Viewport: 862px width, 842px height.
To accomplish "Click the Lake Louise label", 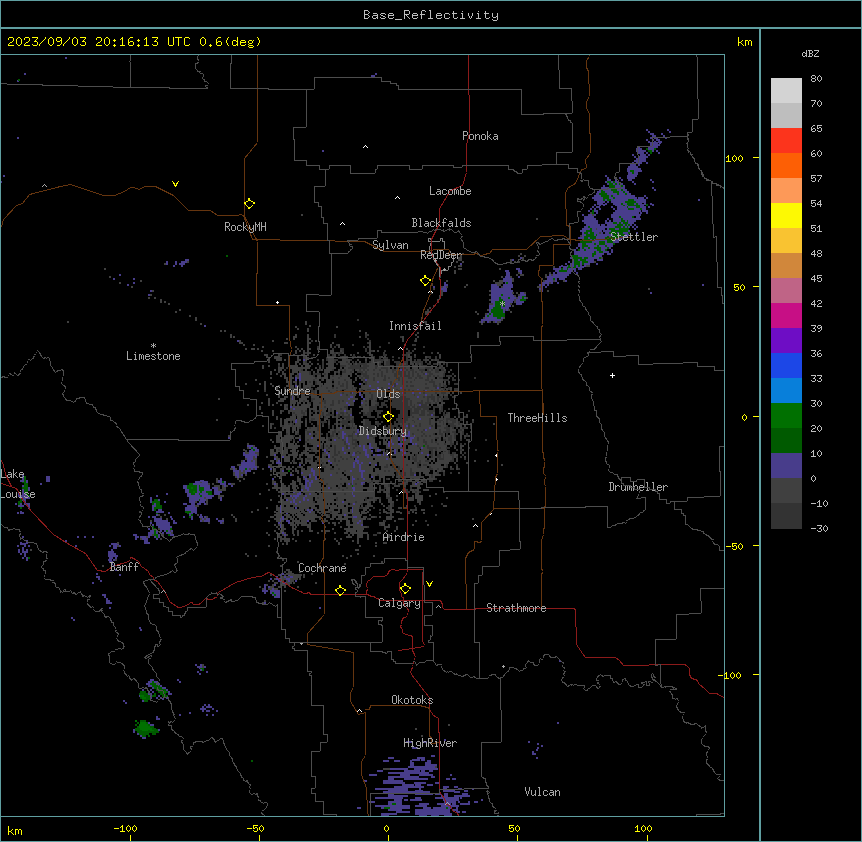I will pyautogui.click(x=17, y=484).
